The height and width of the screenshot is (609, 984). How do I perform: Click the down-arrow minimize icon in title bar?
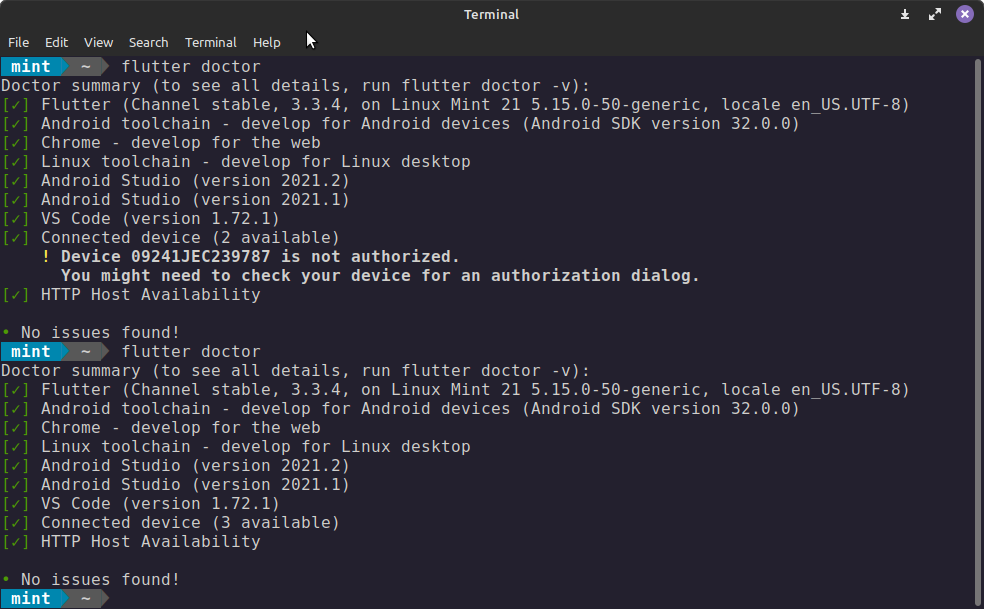[x=905, y=14]
